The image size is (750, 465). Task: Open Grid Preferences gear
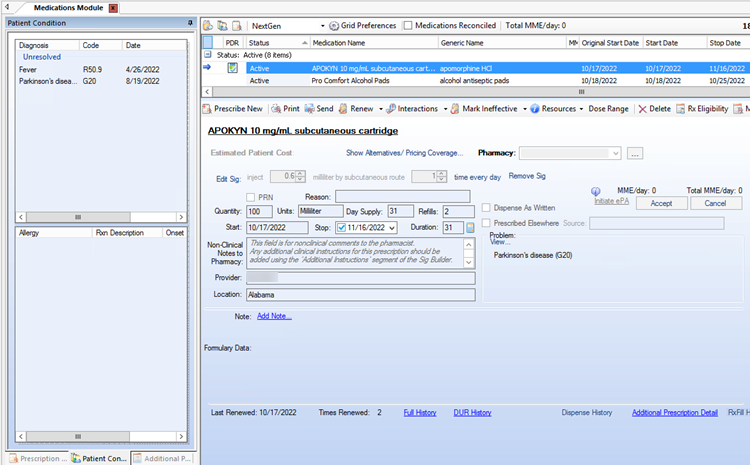coord(334,26)
